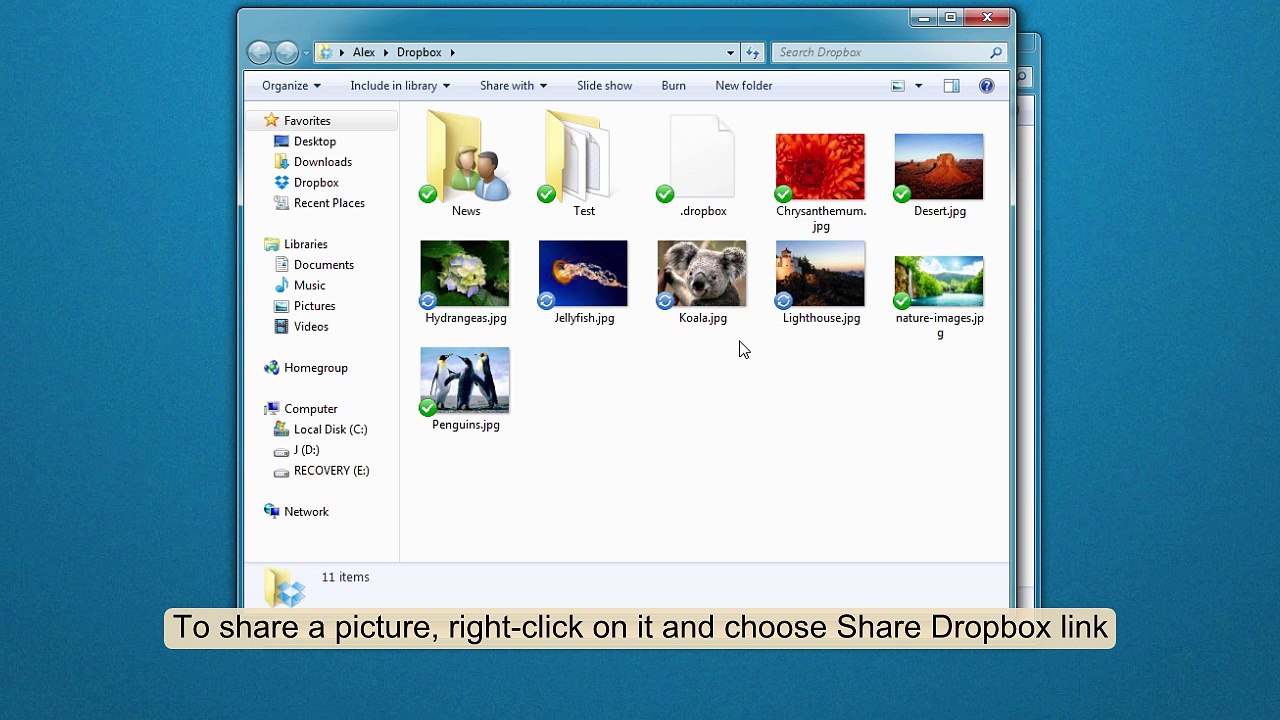Click the Videos library icon
Viewport: 1280px width, 720px height.
pyautogui.click(x=282, y=327)
